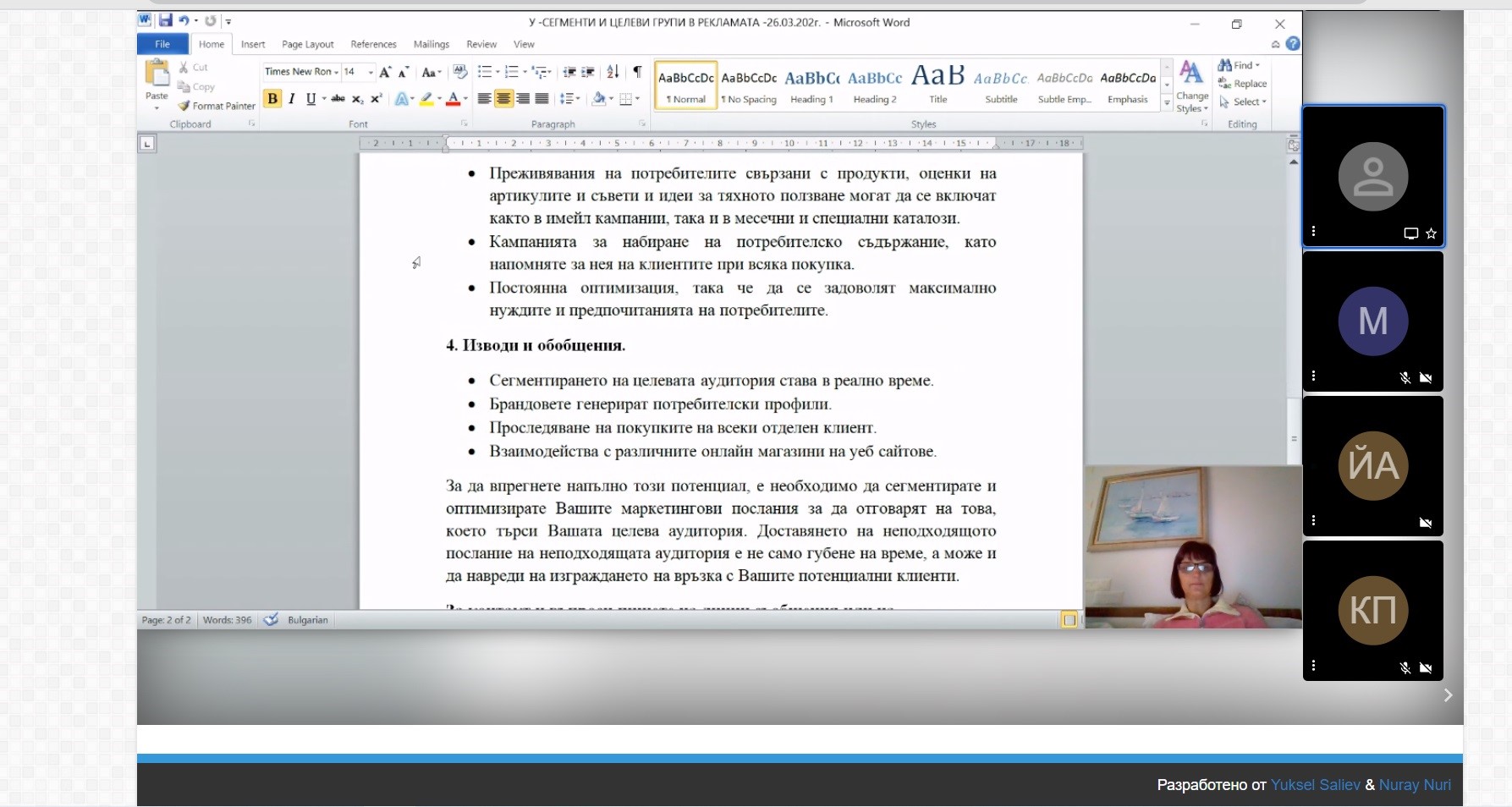Apply the paragraph shading fill

599,99
